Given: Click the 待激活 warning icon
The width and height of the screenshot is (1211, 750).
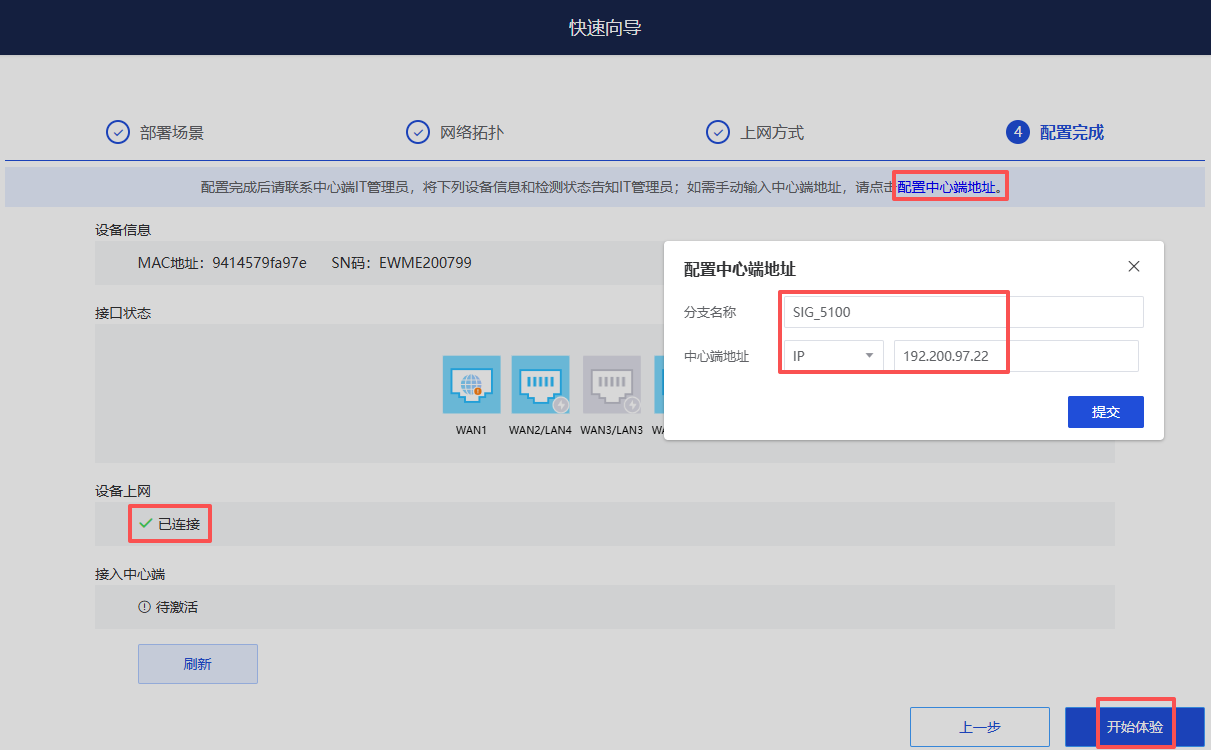Looking at the screenshot, I should coord(145,607).
